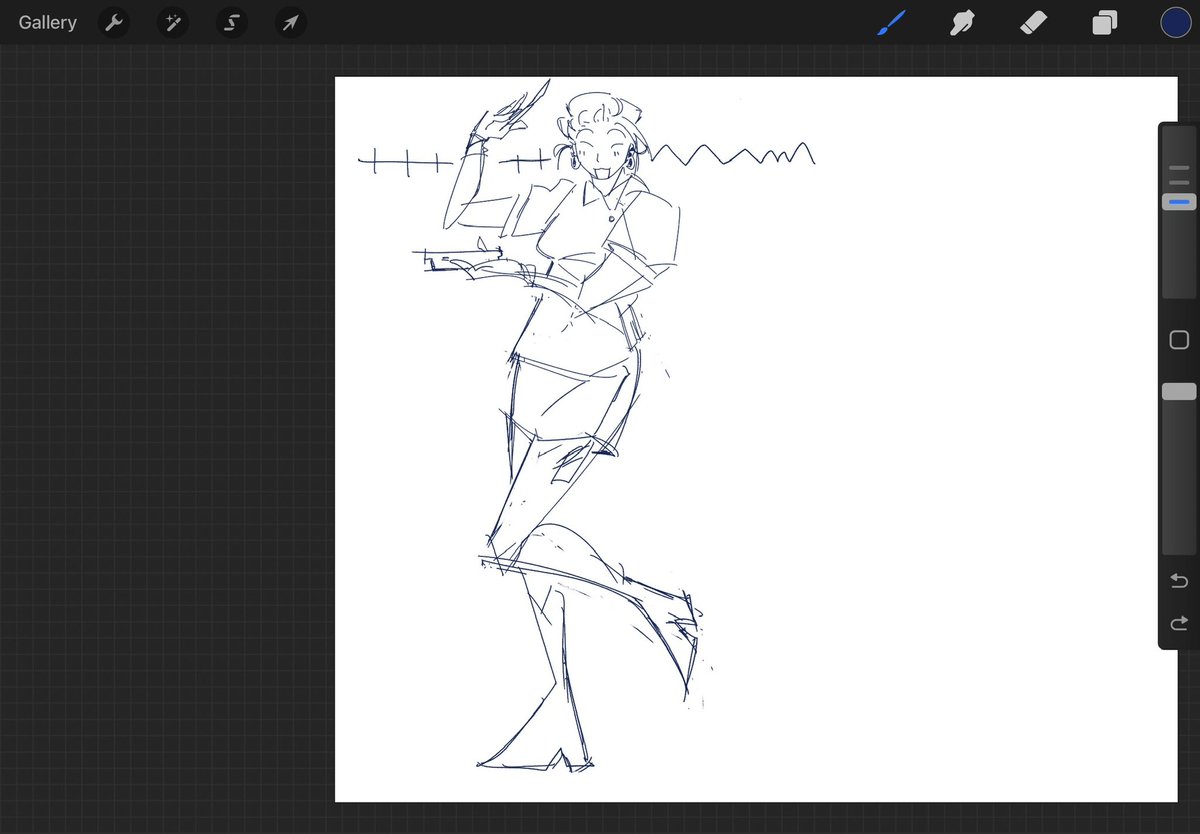Viewport: 1200px width, 834px height.
Task: Undo the last stroke
Action: click(x=1179, y=581)
